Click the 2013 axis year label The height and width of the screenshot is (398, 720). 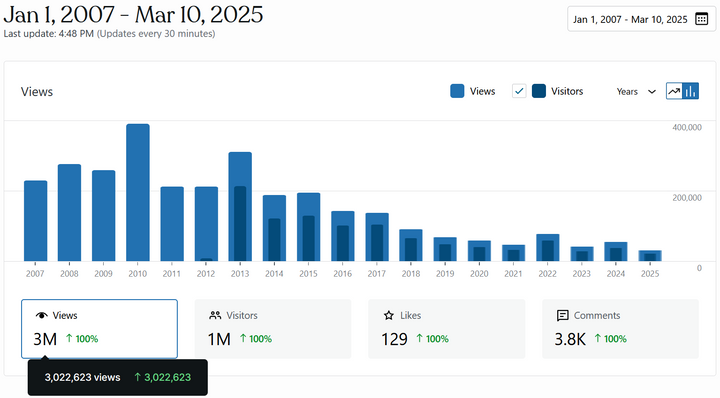240,274
